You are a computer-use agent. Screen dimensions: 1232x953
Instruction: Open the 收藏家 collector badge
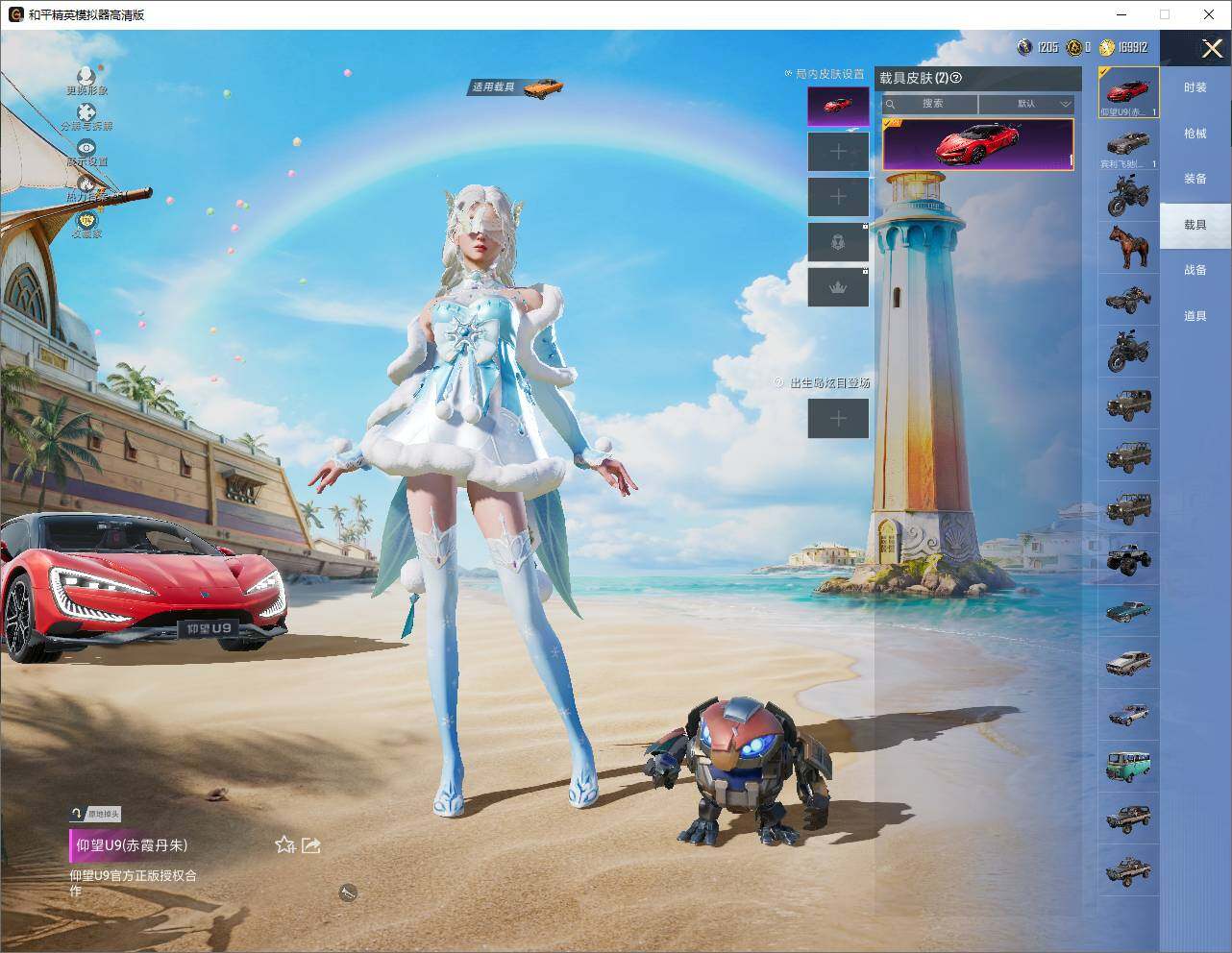point(86,223)
